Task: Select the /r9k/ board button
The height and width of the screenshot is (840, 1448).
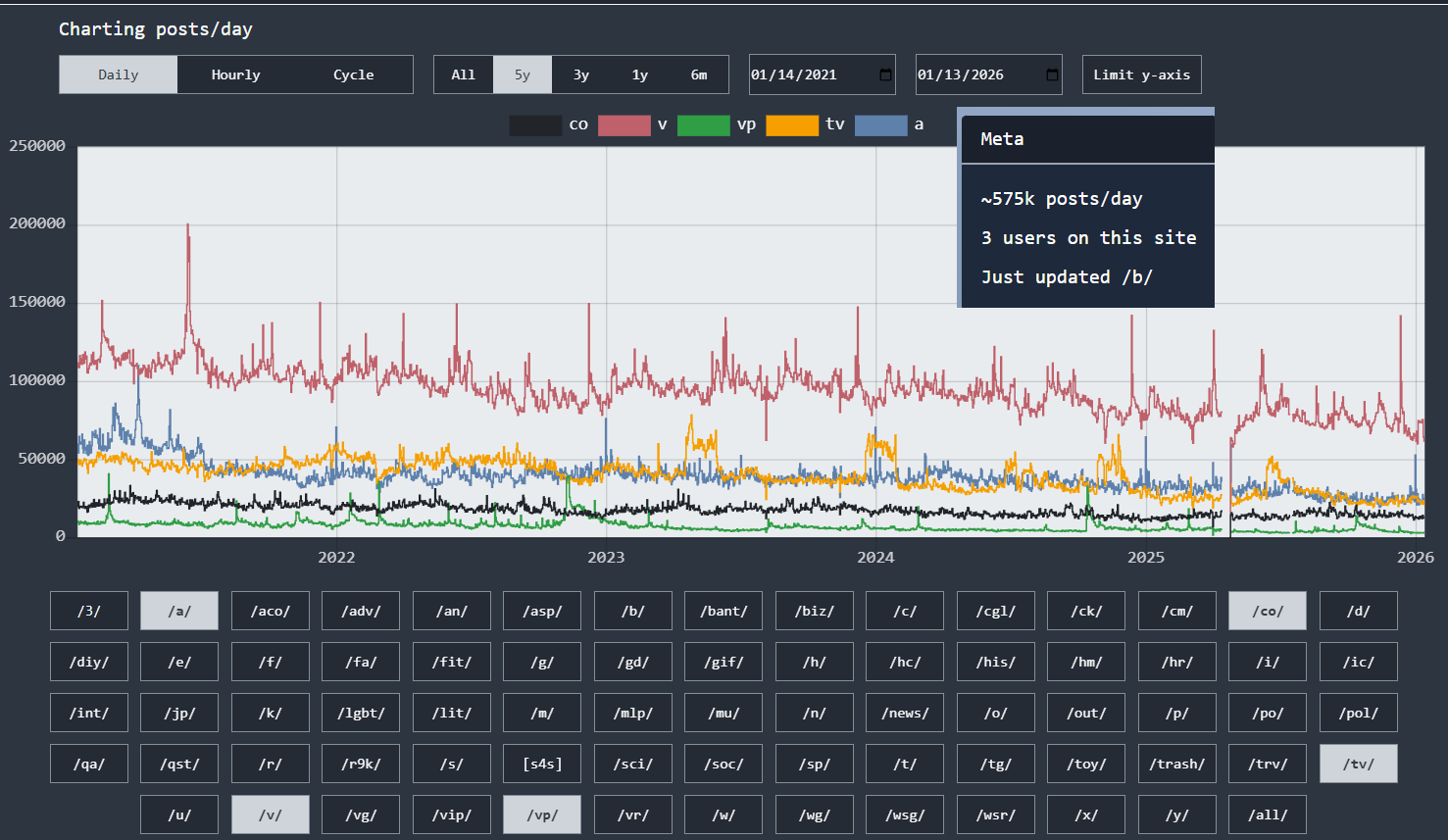Action: point(361,764)
